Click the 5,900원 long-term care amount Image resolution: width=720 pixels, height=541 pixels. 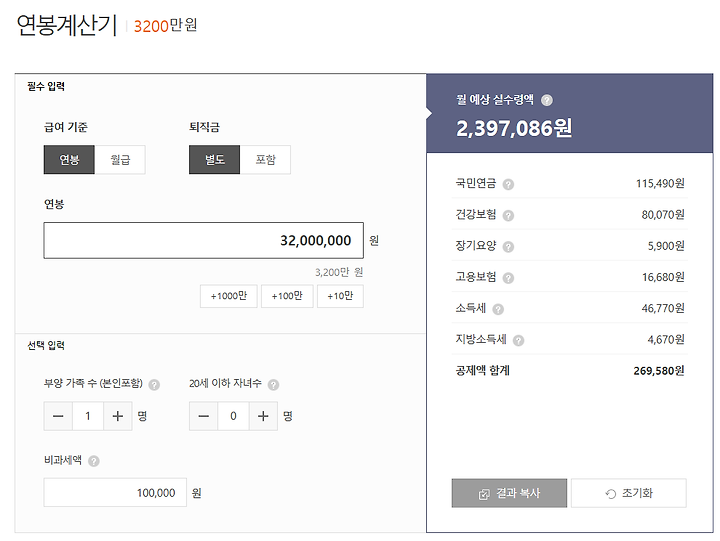[666, 246]
